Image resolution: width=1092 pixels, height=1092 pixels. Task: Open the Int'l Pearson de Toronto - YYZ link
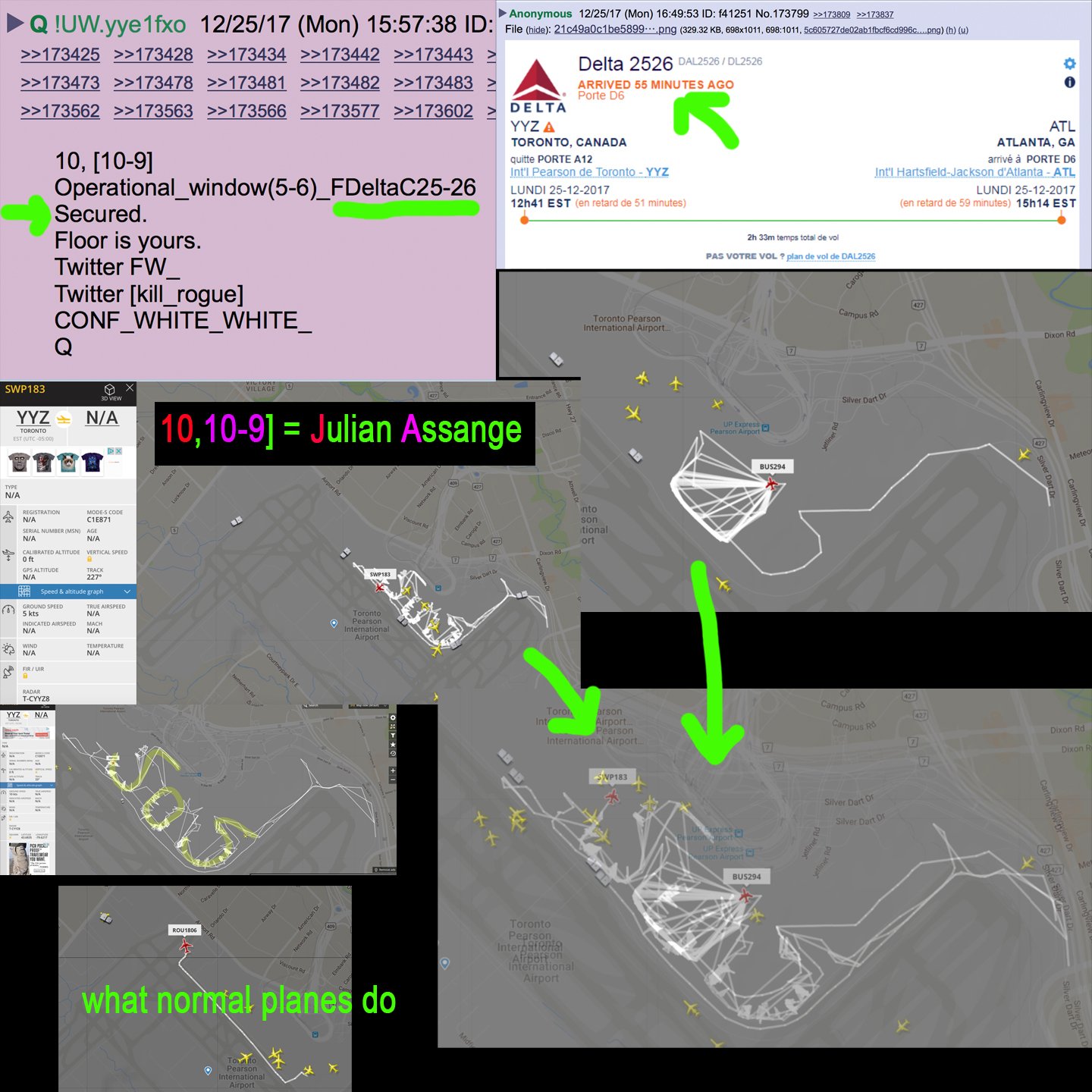point(589,172)
